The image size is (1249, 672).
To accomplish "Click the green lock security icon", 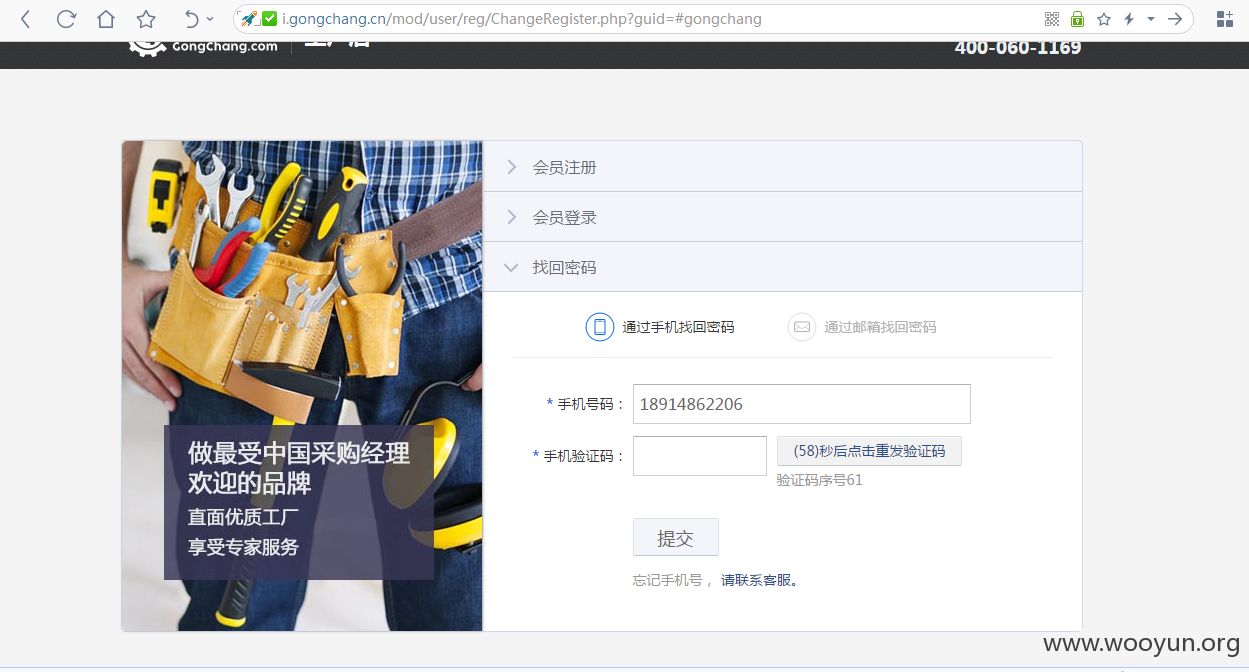I will (x=1077, y=19).
